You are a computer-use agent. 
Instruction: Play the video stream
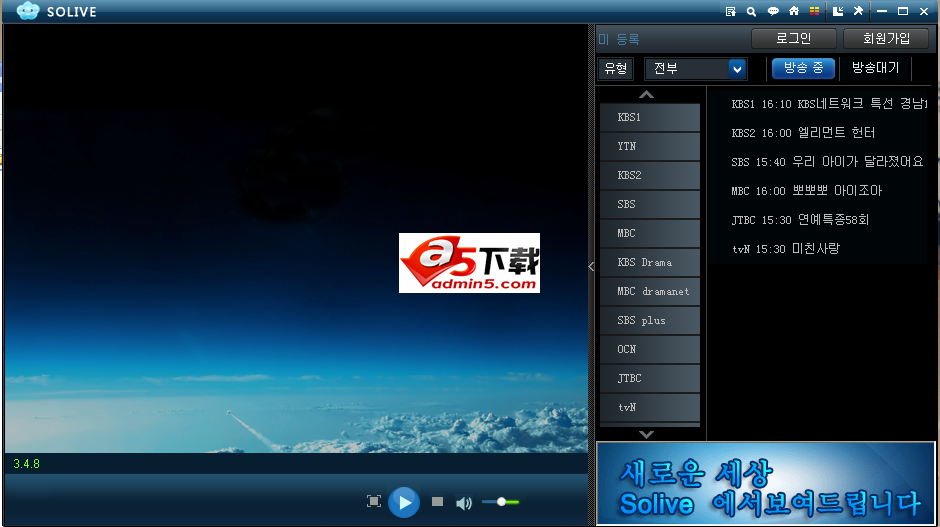coord(404,502)
